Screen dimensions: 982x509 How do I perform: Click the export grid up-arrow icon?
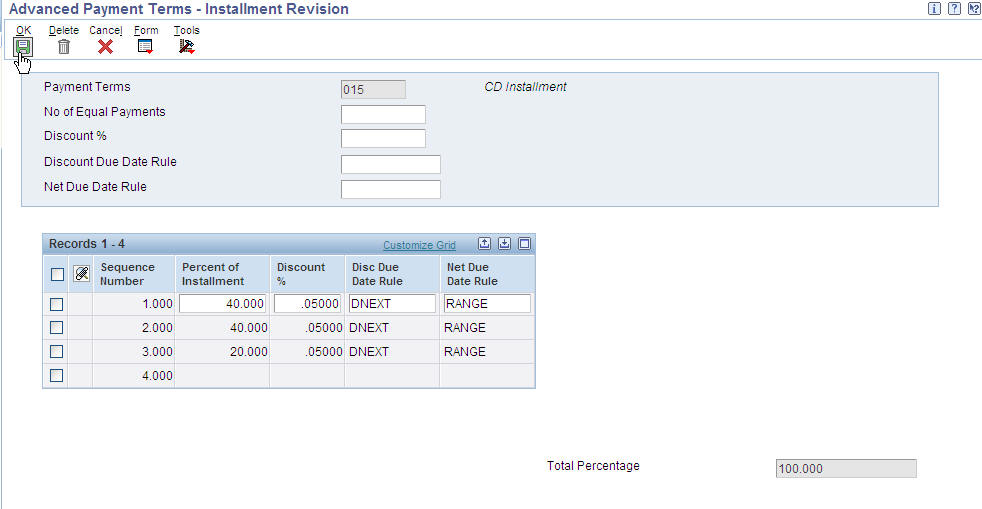coord(484,244)
